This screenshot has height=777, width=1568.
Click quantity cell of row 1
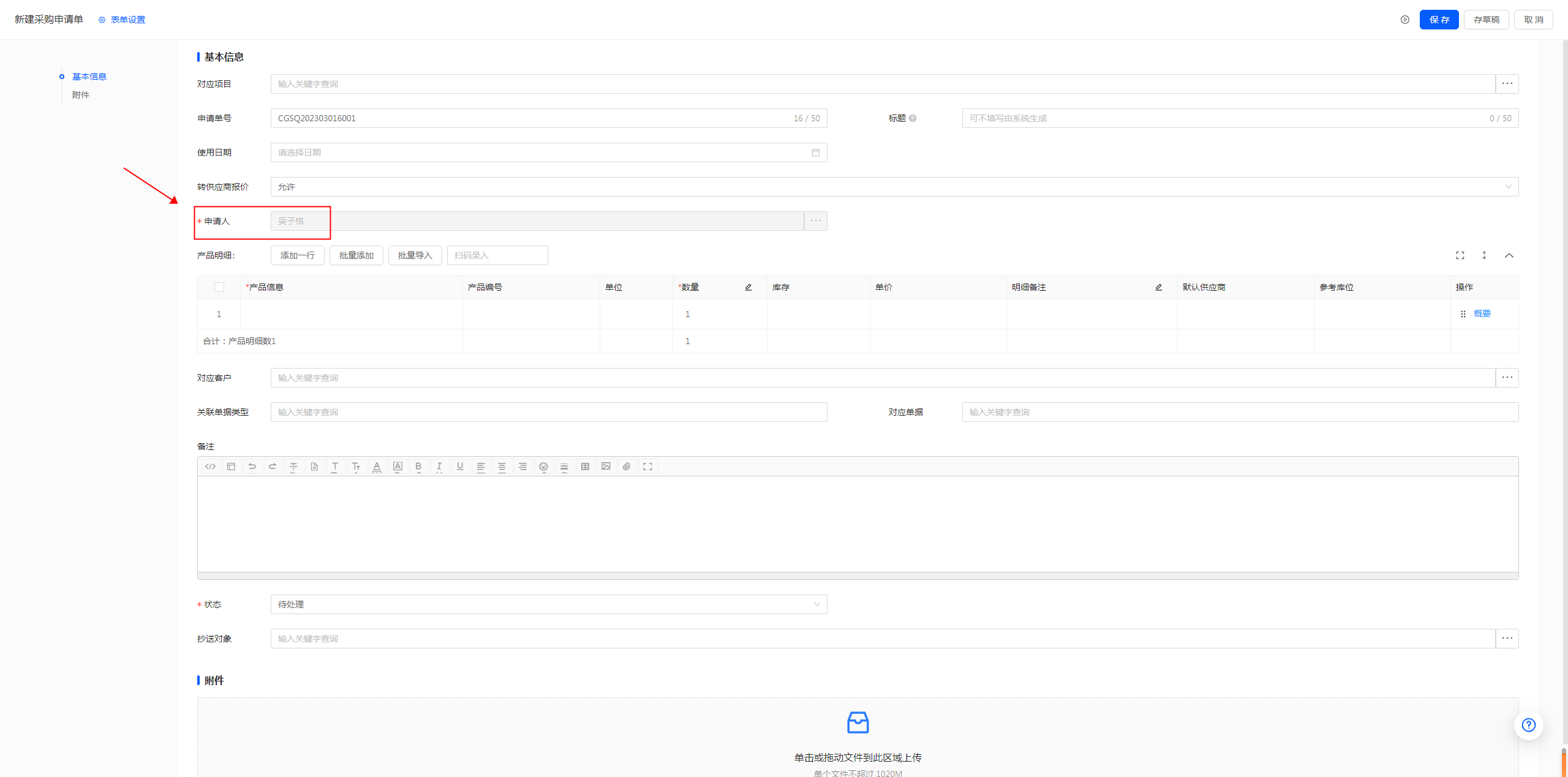720,314
